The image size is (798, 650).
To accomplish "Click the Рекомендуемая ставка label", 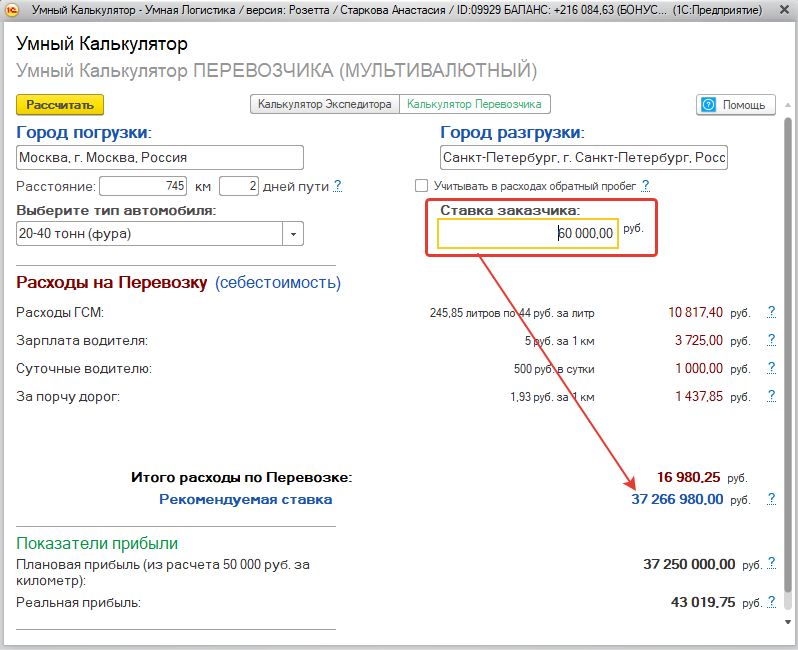I will pos(246,499).
